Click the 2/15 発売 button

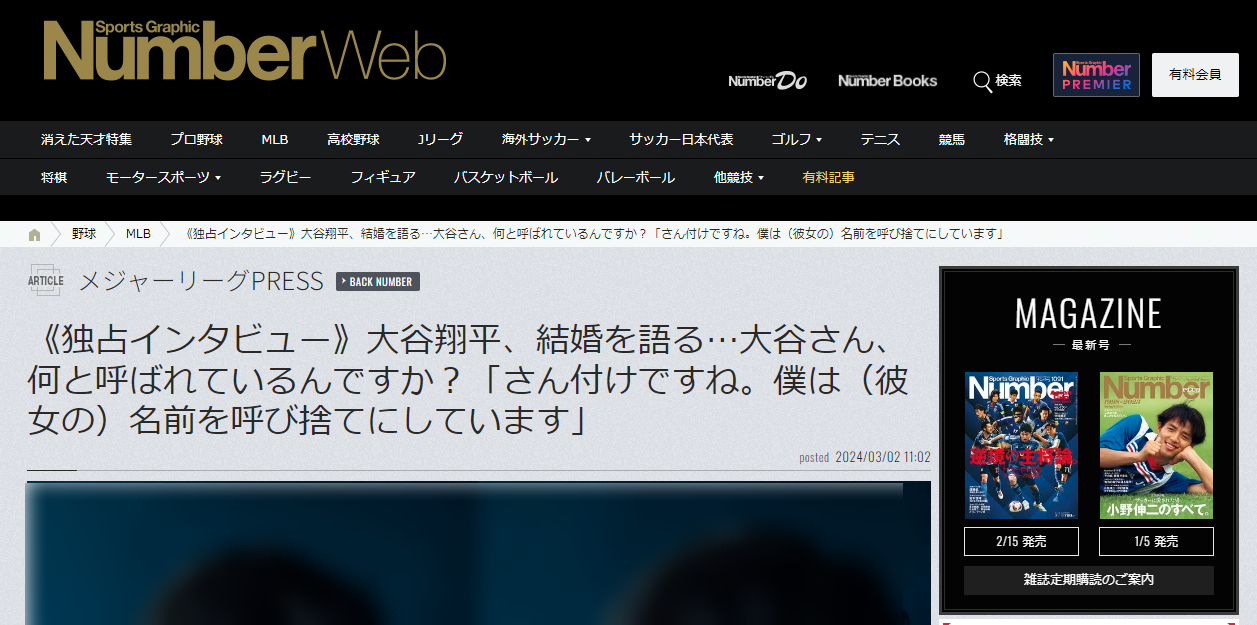(x=1021, y=542)
